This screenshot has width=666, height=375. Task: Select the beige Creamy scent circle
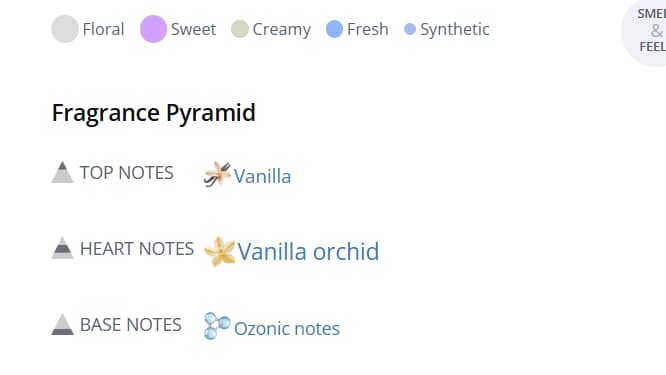click(x=240, y=29)
